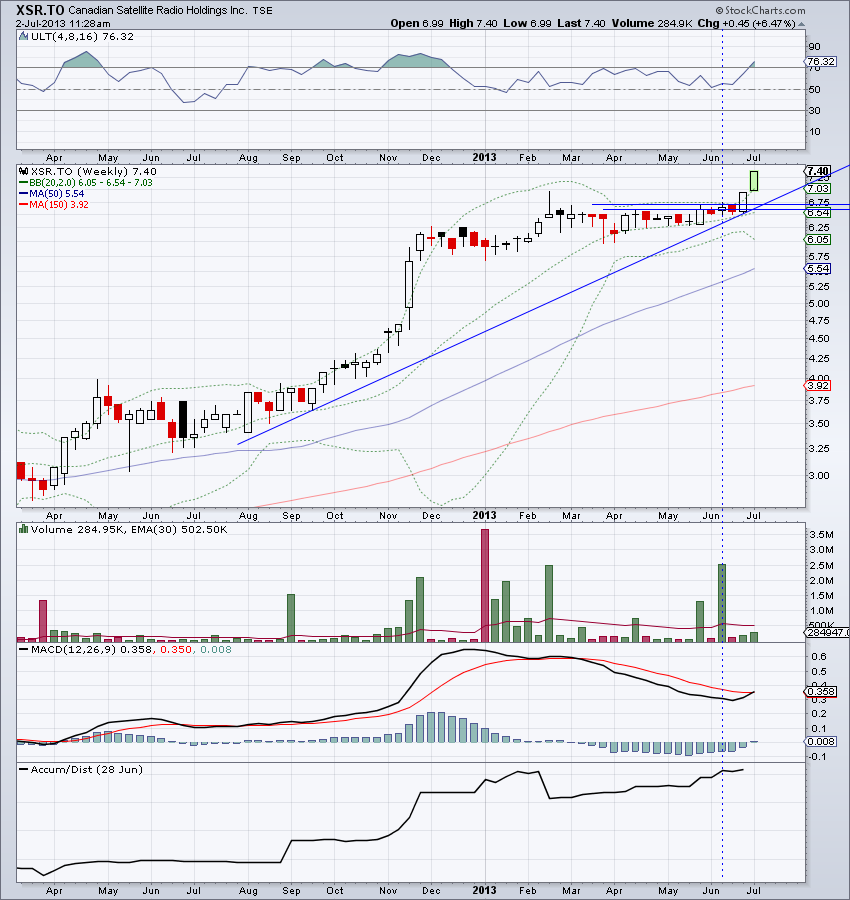
Task: Click the tall green June volume bar
Action: 722,603
